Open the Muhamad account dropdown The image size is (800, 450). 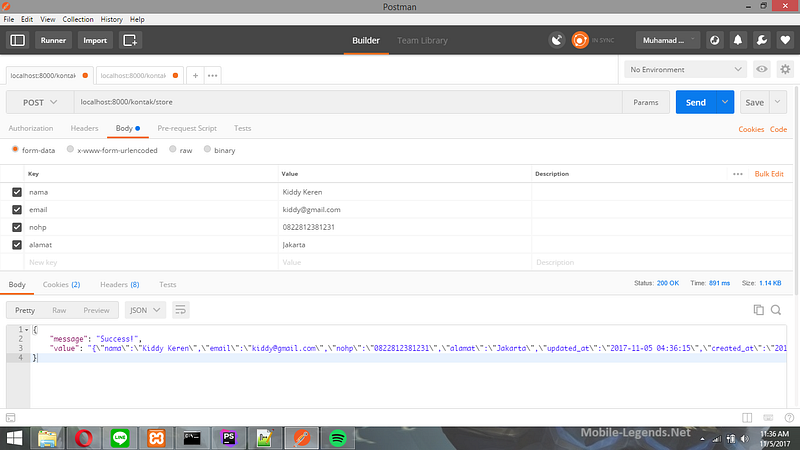click(x=668, y=40)
